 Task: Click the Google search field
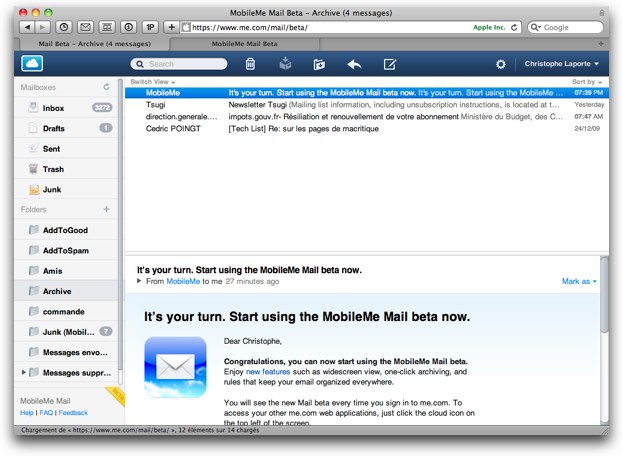click(566, 27)
